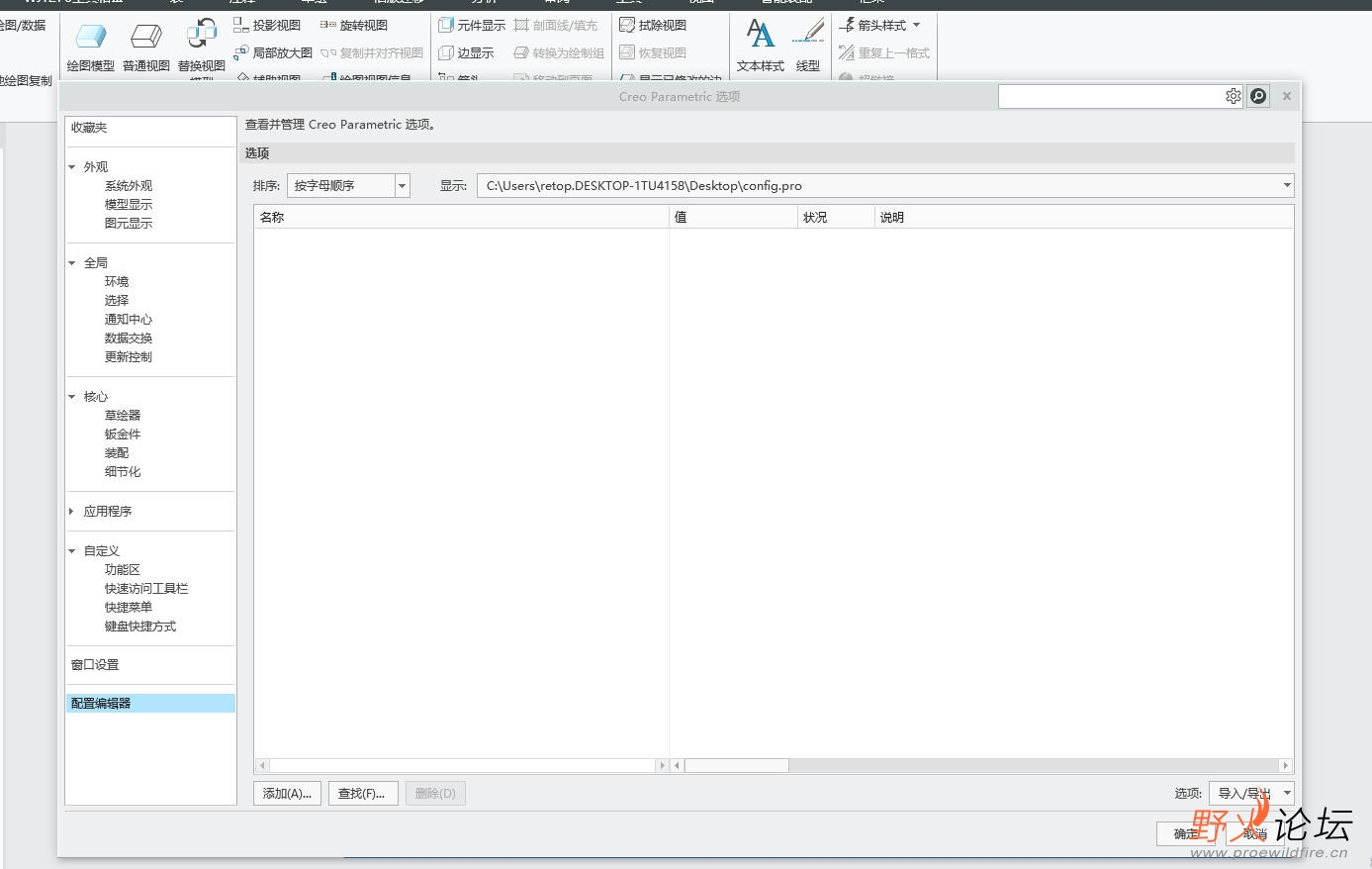The height and width of the screenshot is (869, 1372).
Task: Select 钣金件 in the options tree
Action: [x=123, y=434]
